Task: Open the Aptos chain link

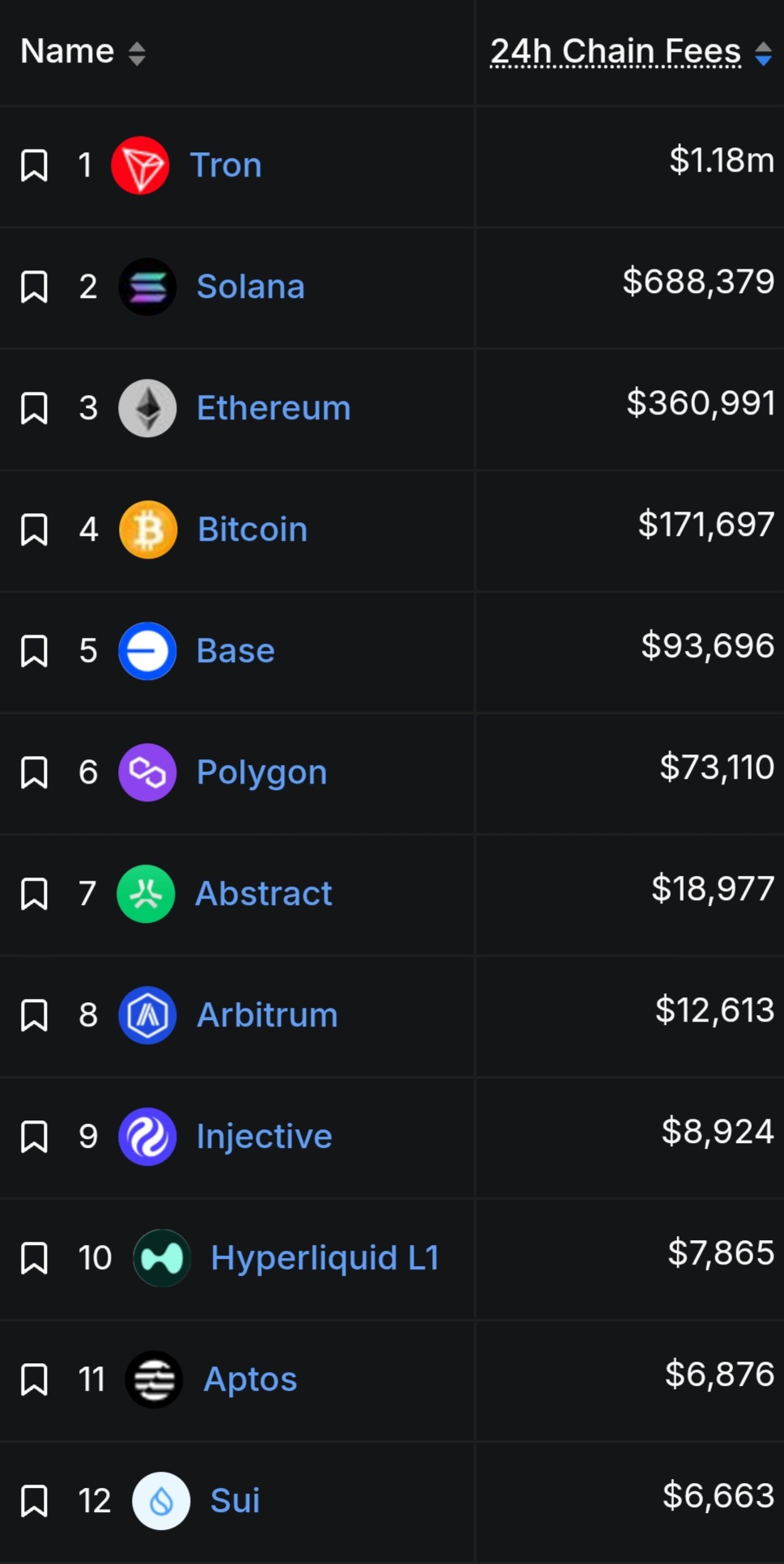Action: click(250, 1379)
